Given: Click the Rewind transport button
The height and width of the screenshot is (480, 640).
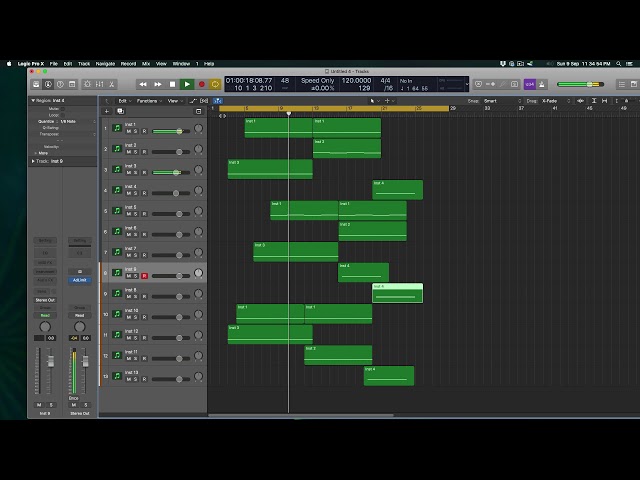Looking at the screenshot, I should pos(143,84).
